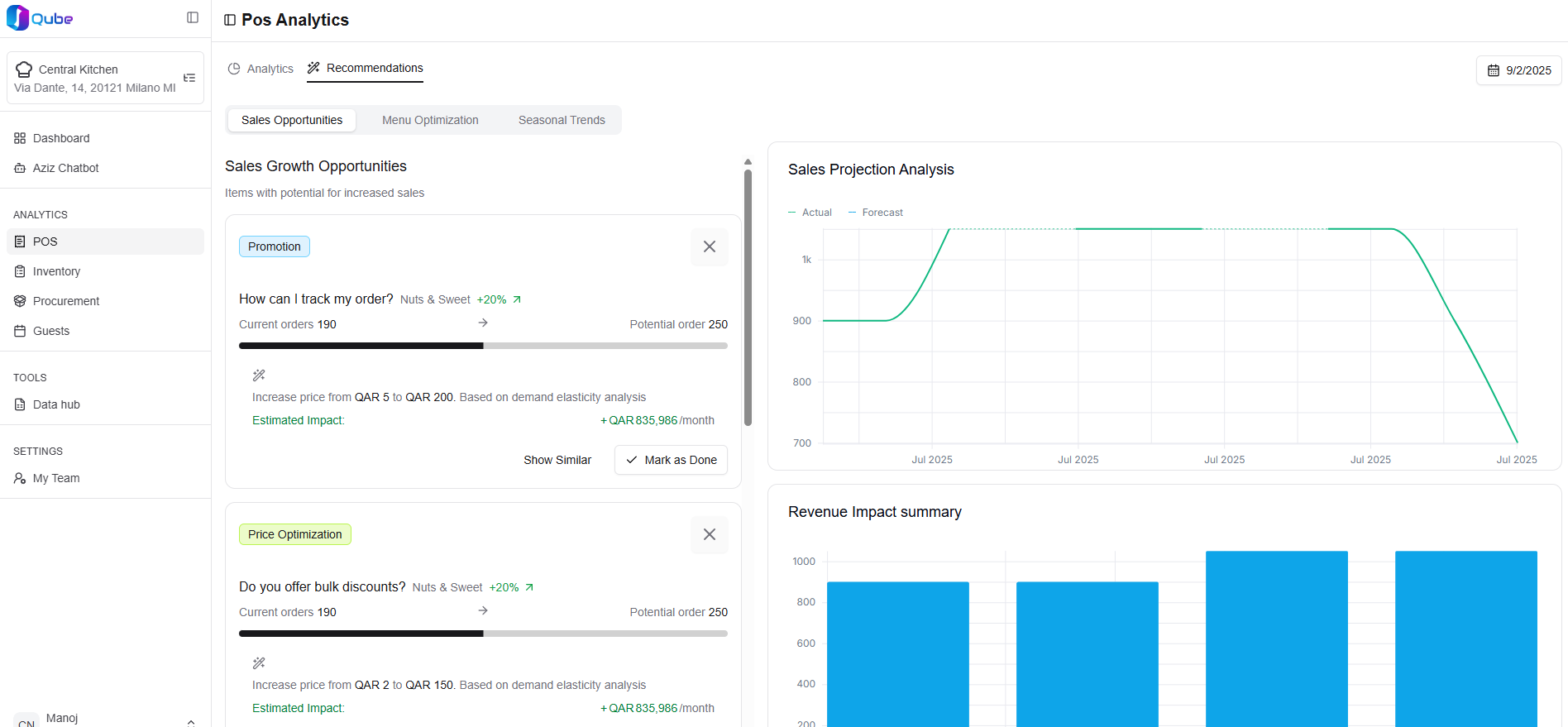Click the CN user avatar
This screenshot has height=727, width=1568.
[x=26, y=720]
